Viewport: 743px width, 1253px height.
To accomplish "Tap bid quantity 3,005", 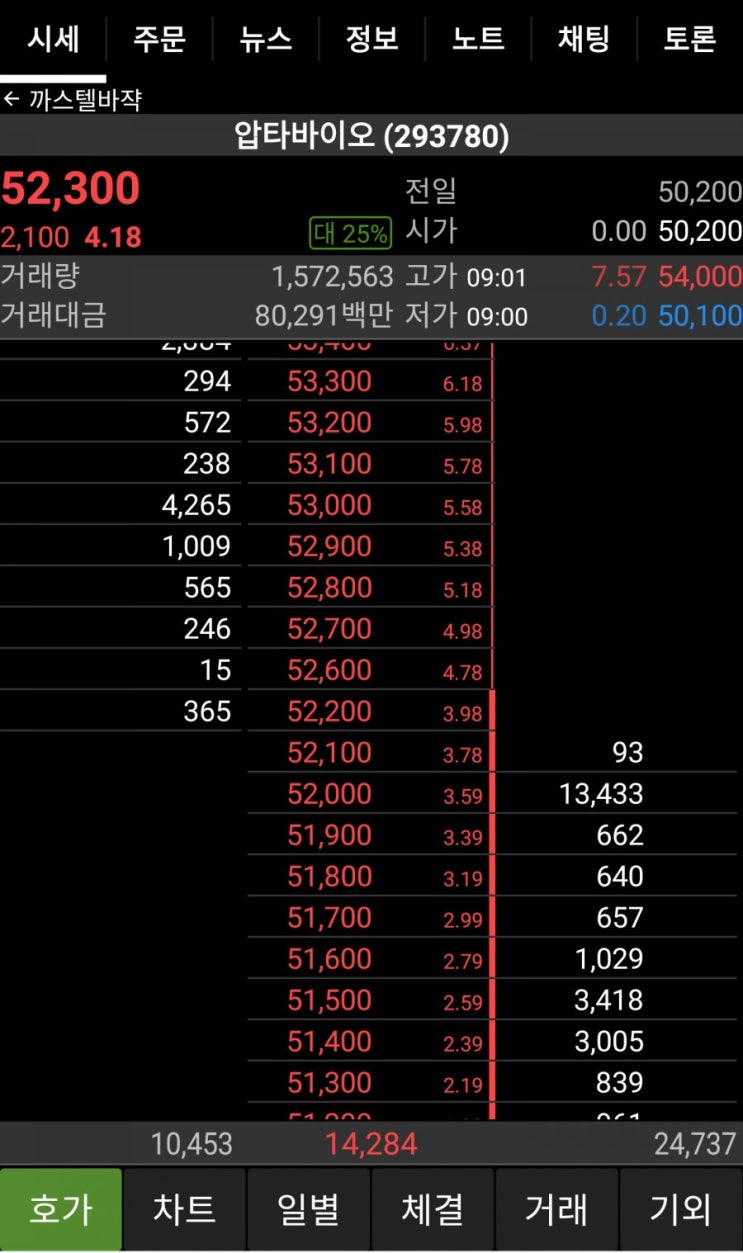I will [609, 1042].
